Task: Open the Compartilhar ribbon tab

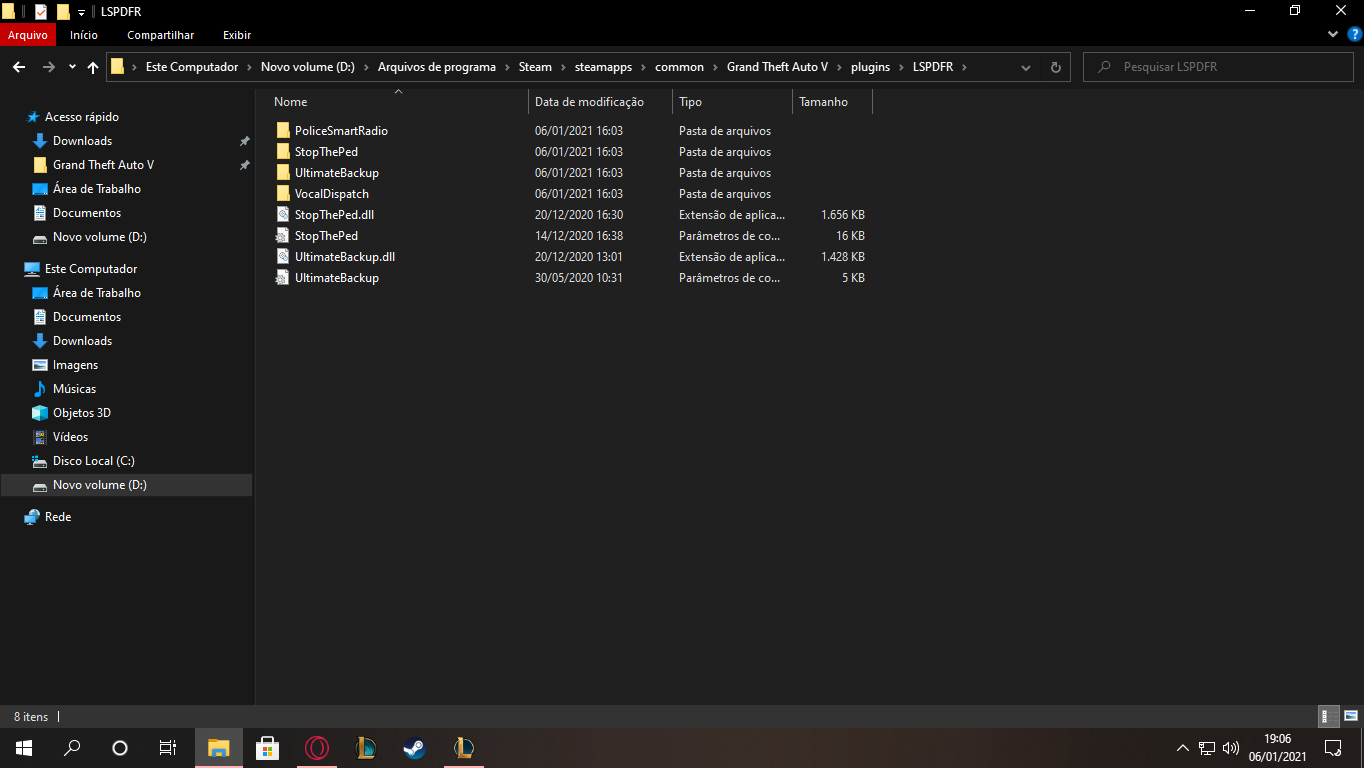Action: [x=160, y=35]
